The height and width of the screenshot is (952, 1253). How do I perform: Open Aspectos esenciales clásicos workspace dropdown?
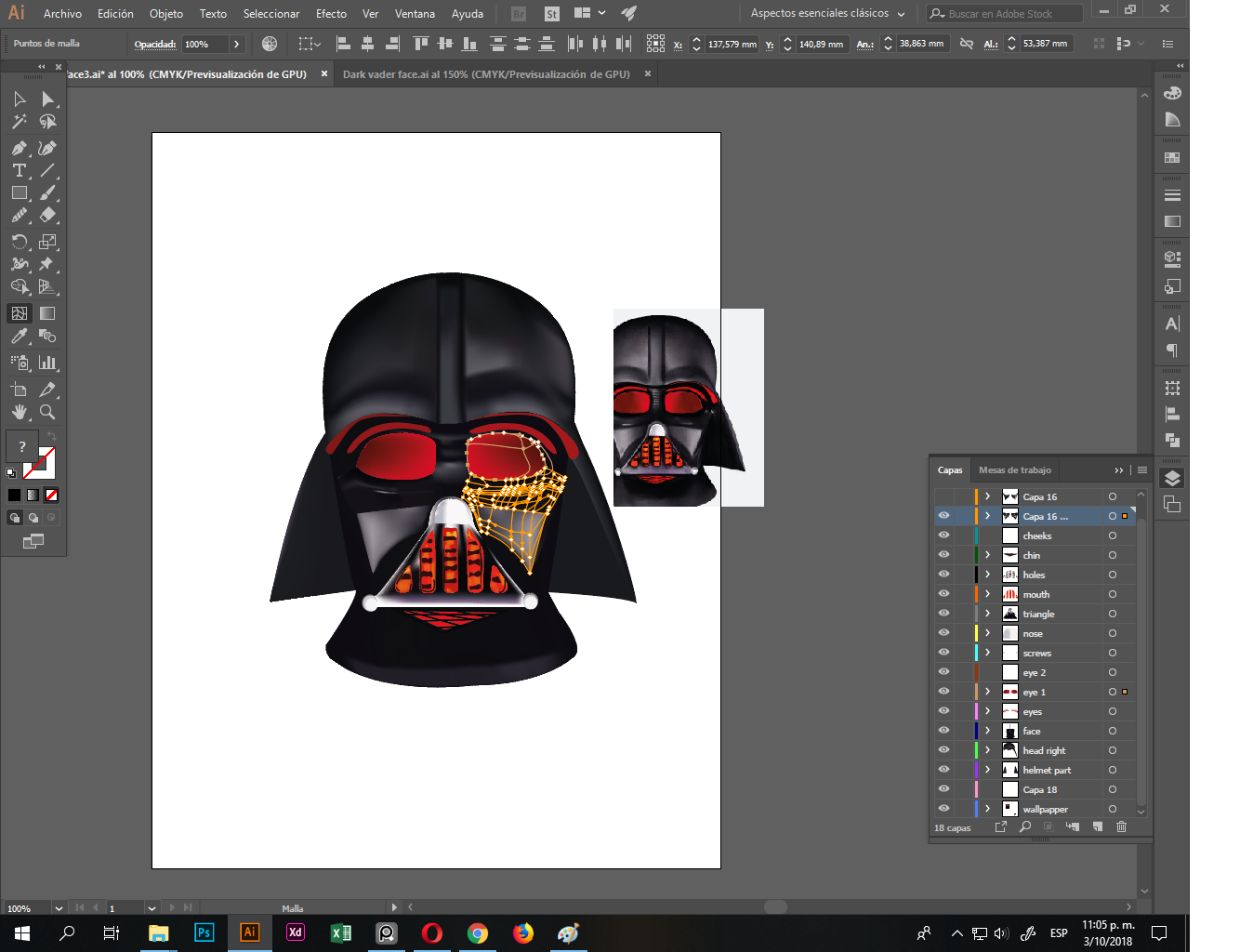click(x=827, y=14)
